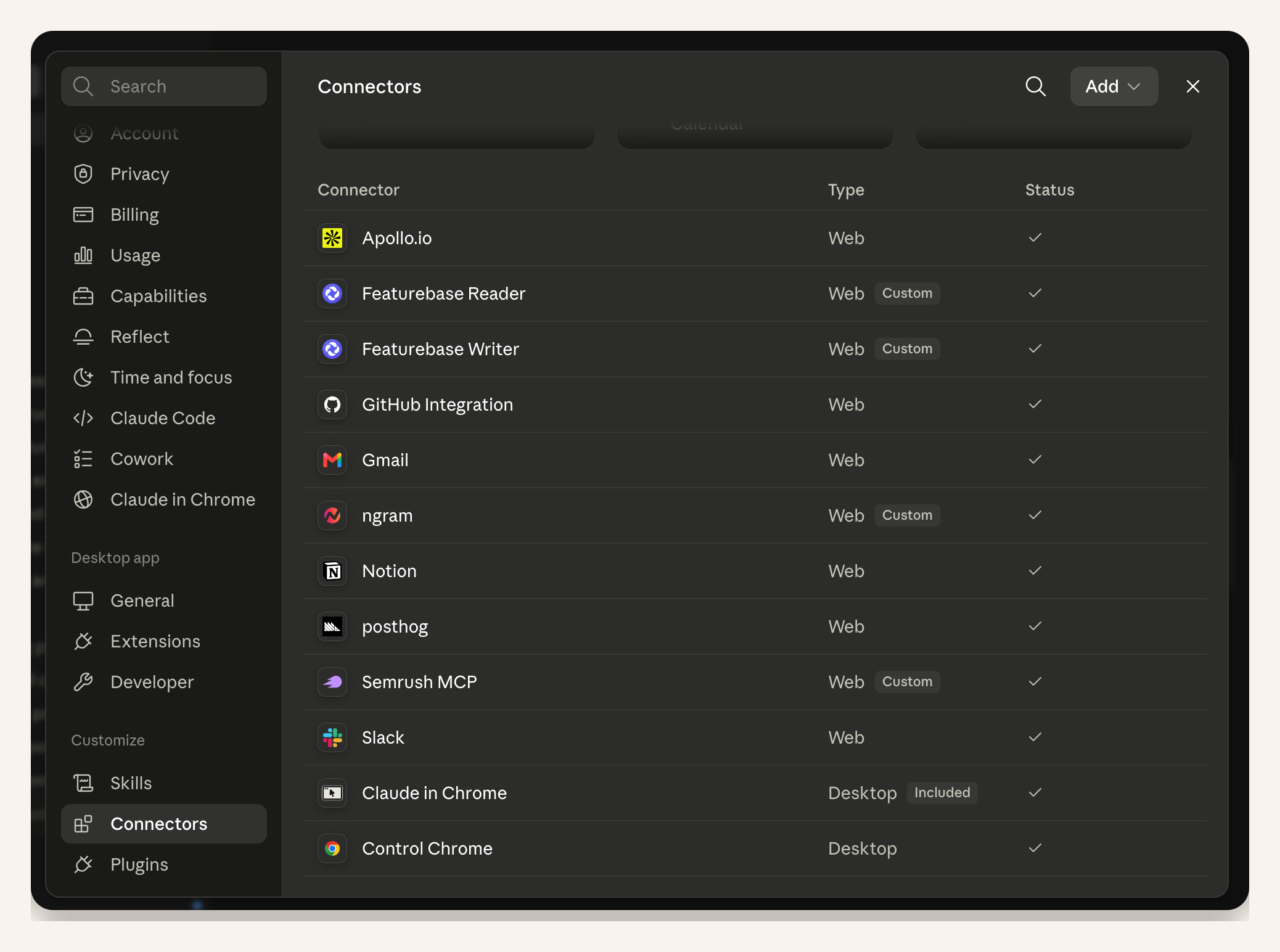This screenshot has width=1280, height=952.
Task: Click the Semrush MCP icon
Action: coord(332,682)
